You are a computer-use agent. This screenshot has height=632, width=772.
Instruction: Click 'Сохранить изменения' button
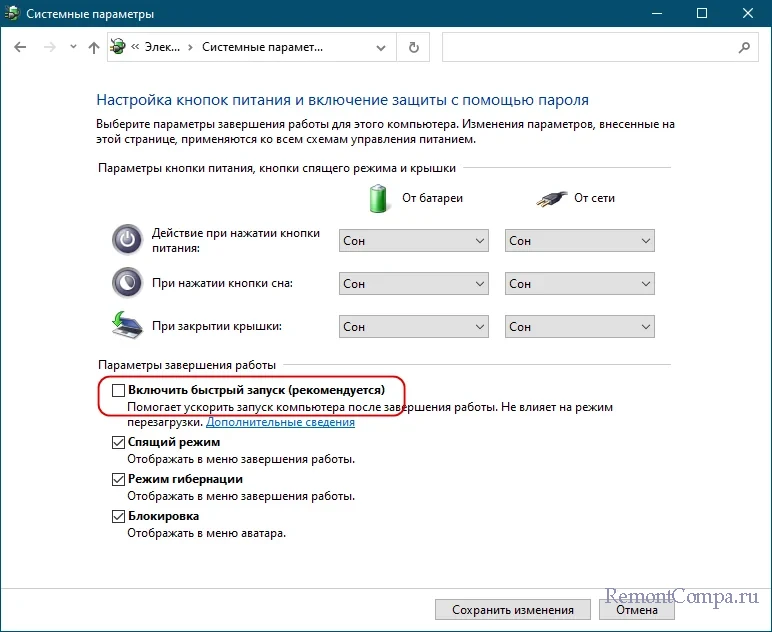[513, 610]
